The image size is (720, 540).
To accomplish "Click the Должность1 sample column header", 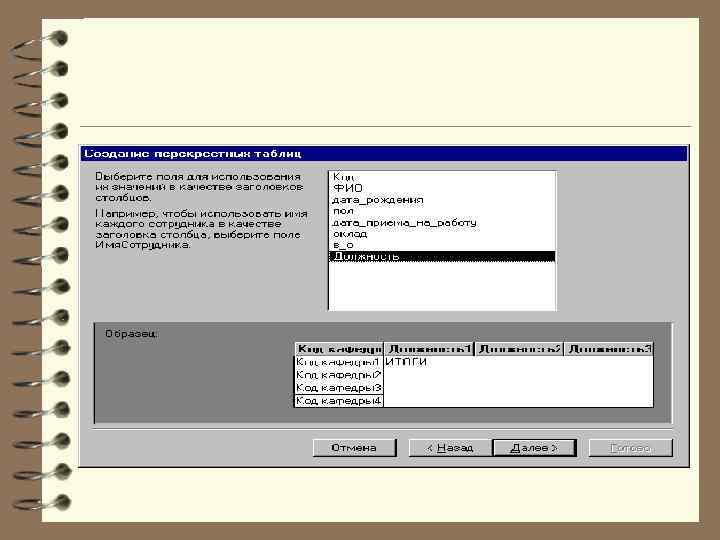I will tap(429, 349).
